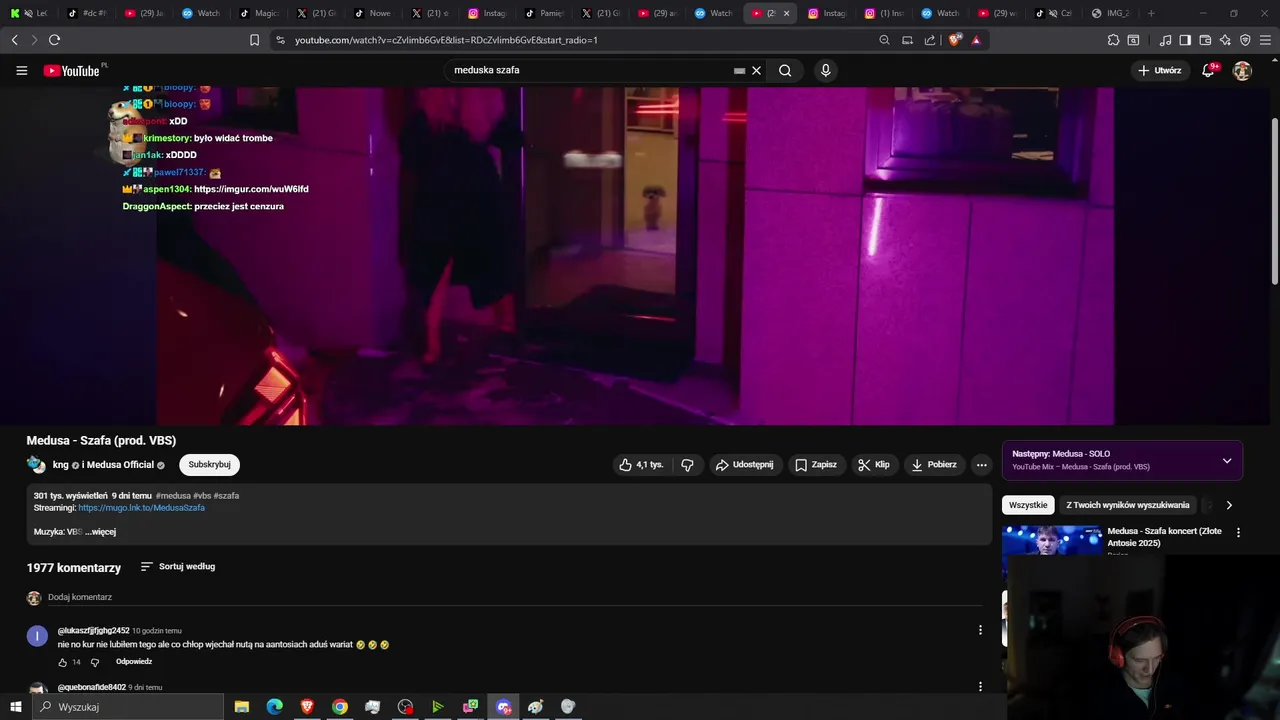
Task: Launch Google Chrome from the taskbar
Action: (x=340, y=707)
